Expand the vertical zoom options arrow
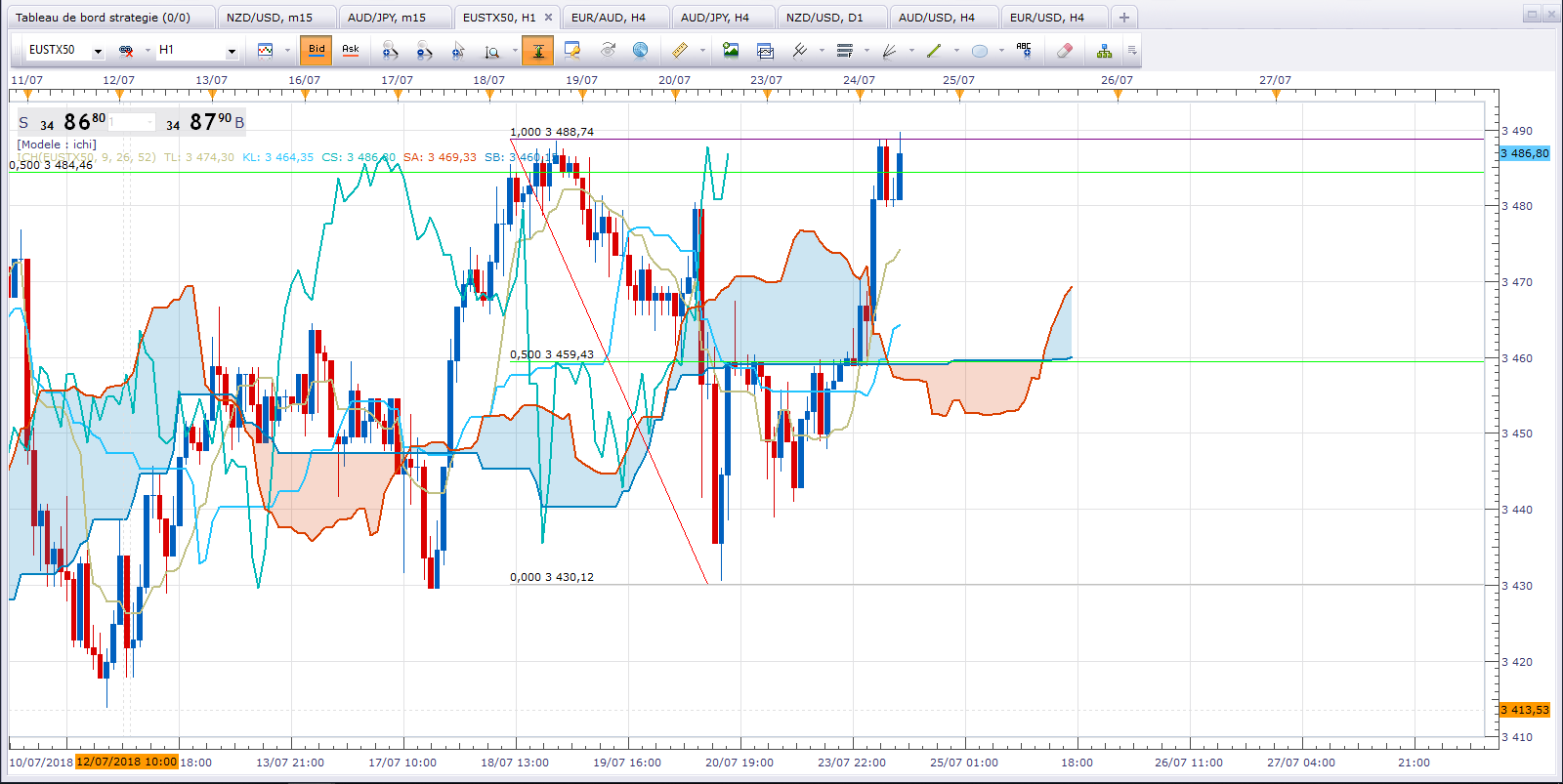 pyautogui.click(x=515, y=51)
